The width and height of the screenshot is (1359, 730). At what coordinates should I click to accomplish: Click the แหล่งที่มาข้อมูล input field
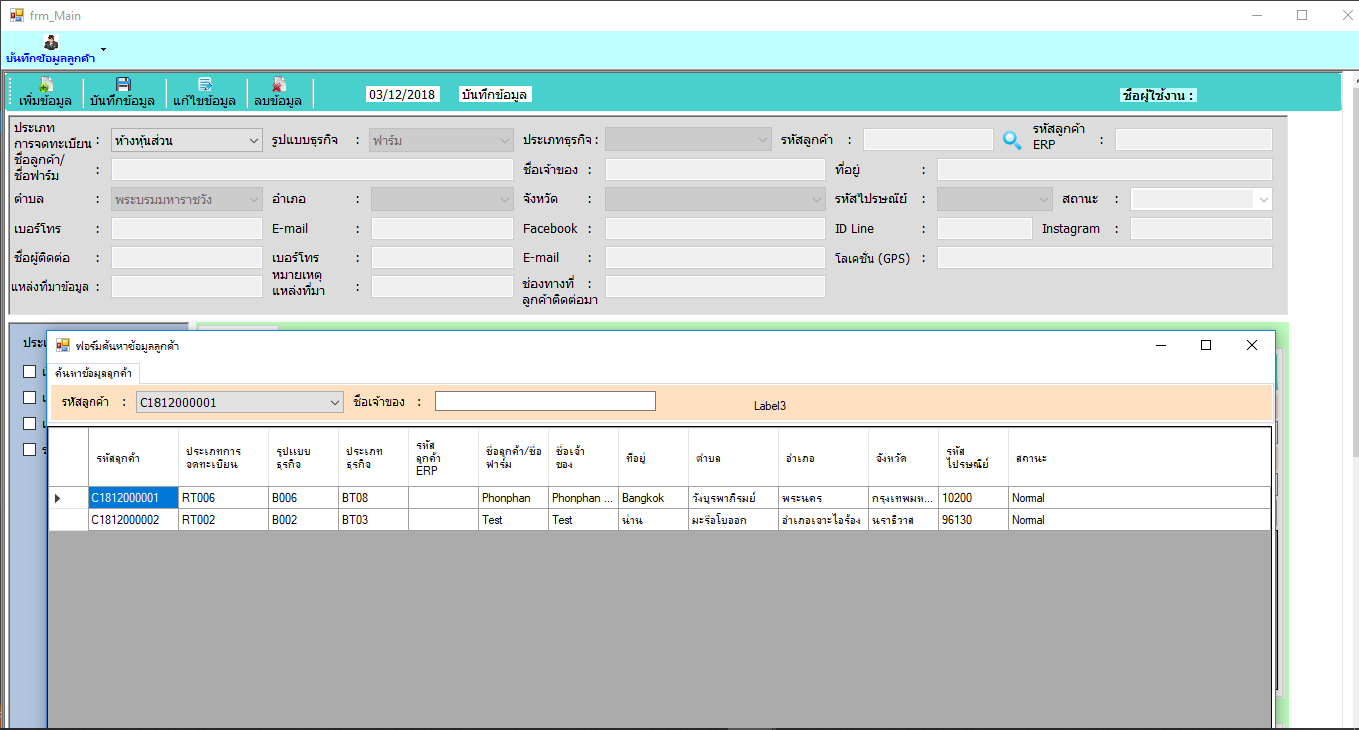click(186, 287)
